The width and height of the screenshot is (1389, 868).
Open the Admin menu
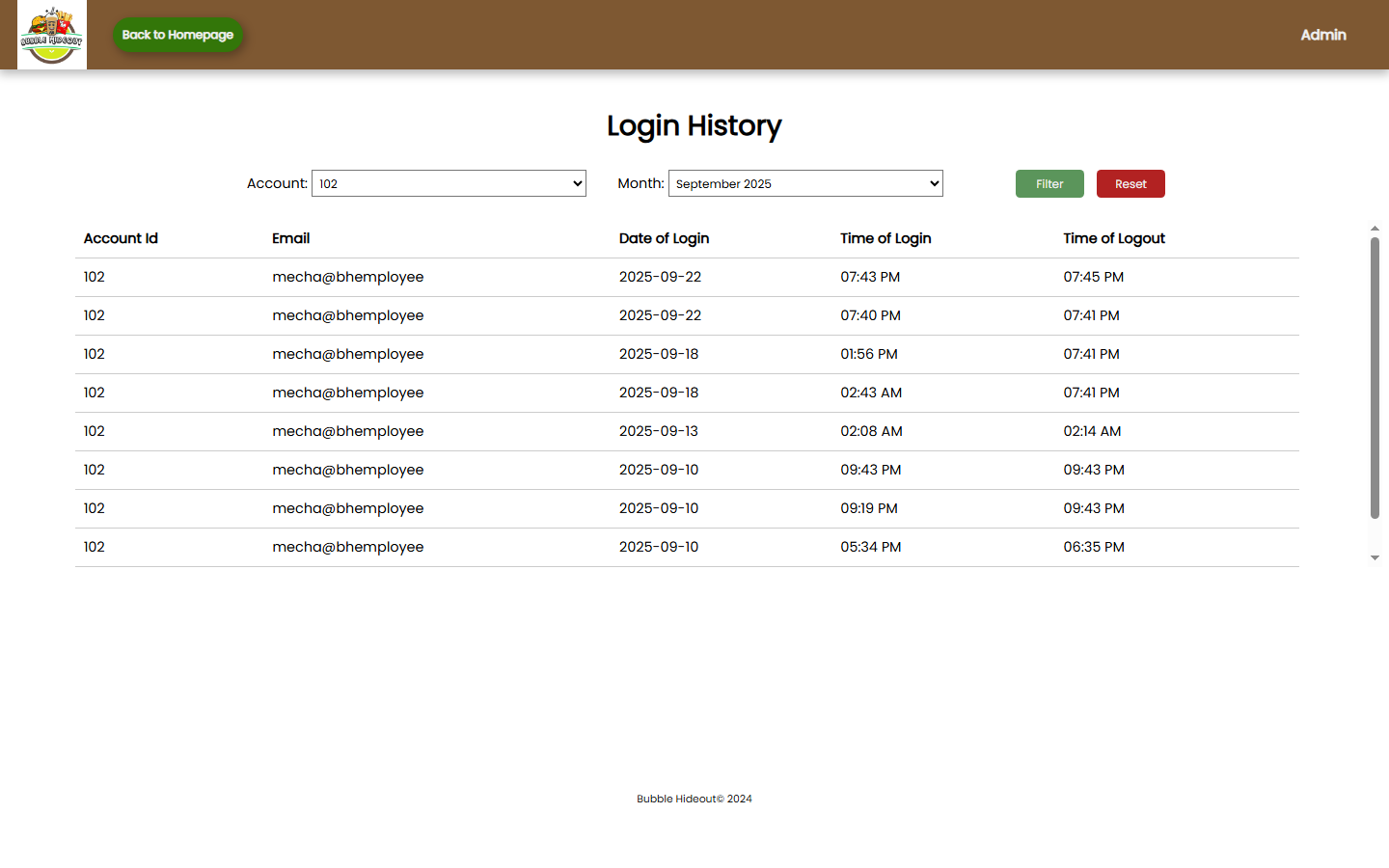pos(1322,35)
